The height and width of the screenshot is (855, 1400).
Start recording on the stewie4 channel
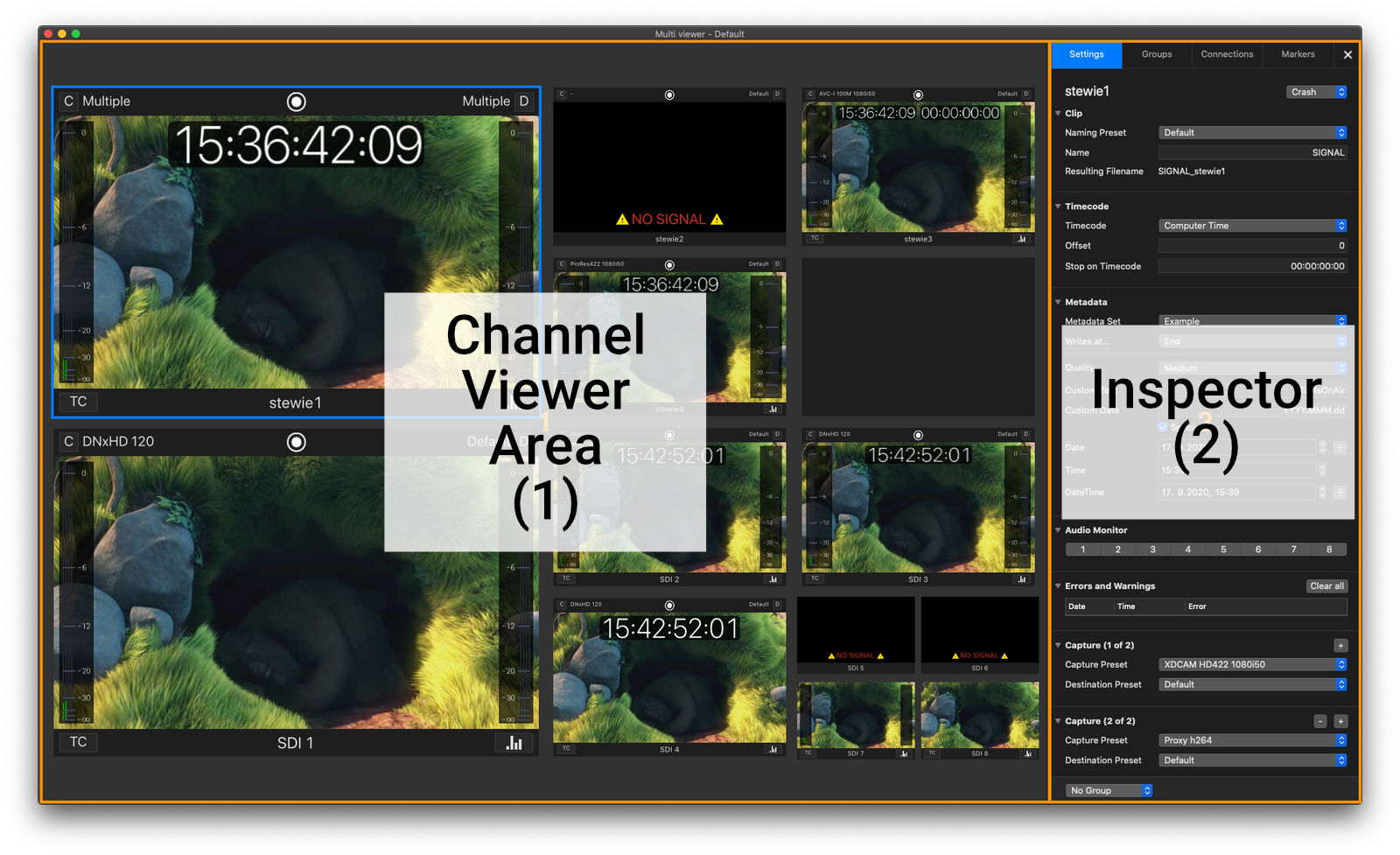[x=669, y=264]
